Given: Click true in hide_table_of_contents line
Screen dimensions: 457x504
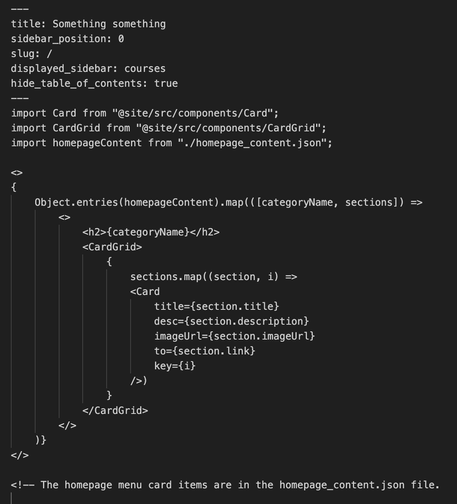Looking at the screenshot, I should [166, 83].
